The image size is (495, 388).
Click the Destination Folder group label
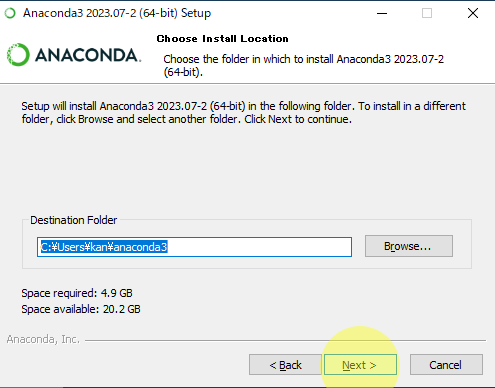pyautogui.click(x=73, y=220)
